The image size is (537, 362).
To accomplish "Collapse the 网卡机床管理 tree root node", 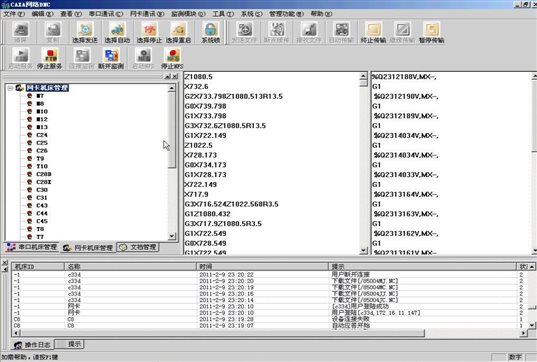I will 10,88.
